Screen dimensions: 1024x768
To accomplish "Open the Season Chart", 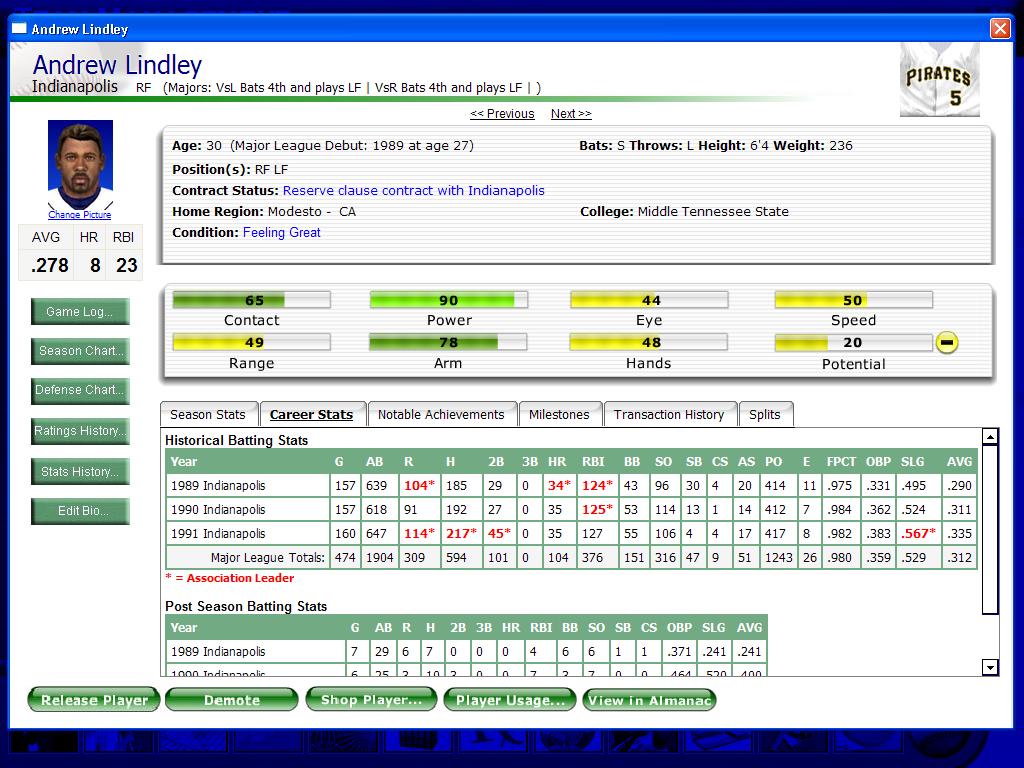I will click(x=80, y=351).
